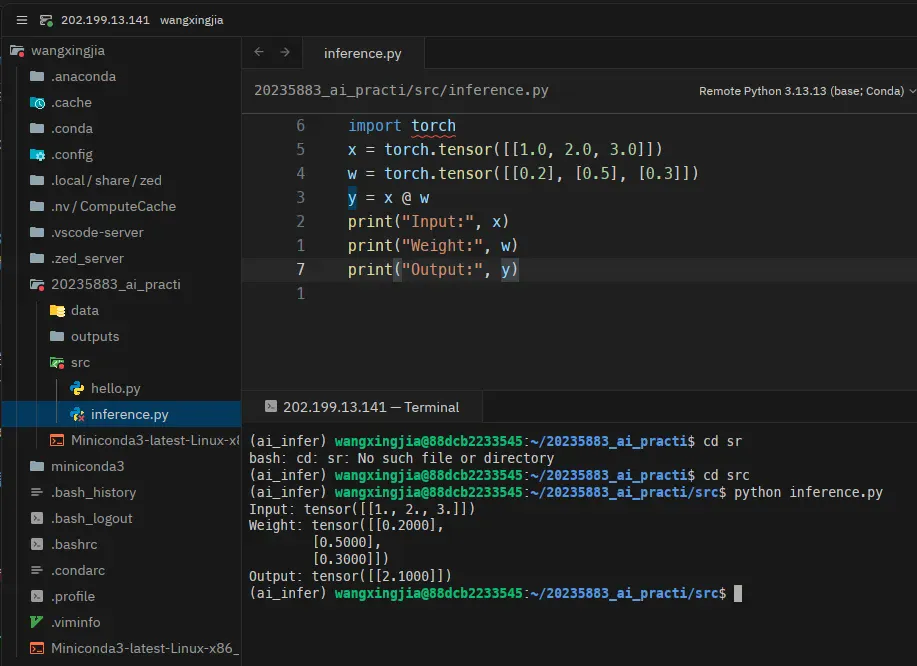Click the Python icon beside hello.py
The height and width of the screenshot is (666, 917).
click(77, 388)
